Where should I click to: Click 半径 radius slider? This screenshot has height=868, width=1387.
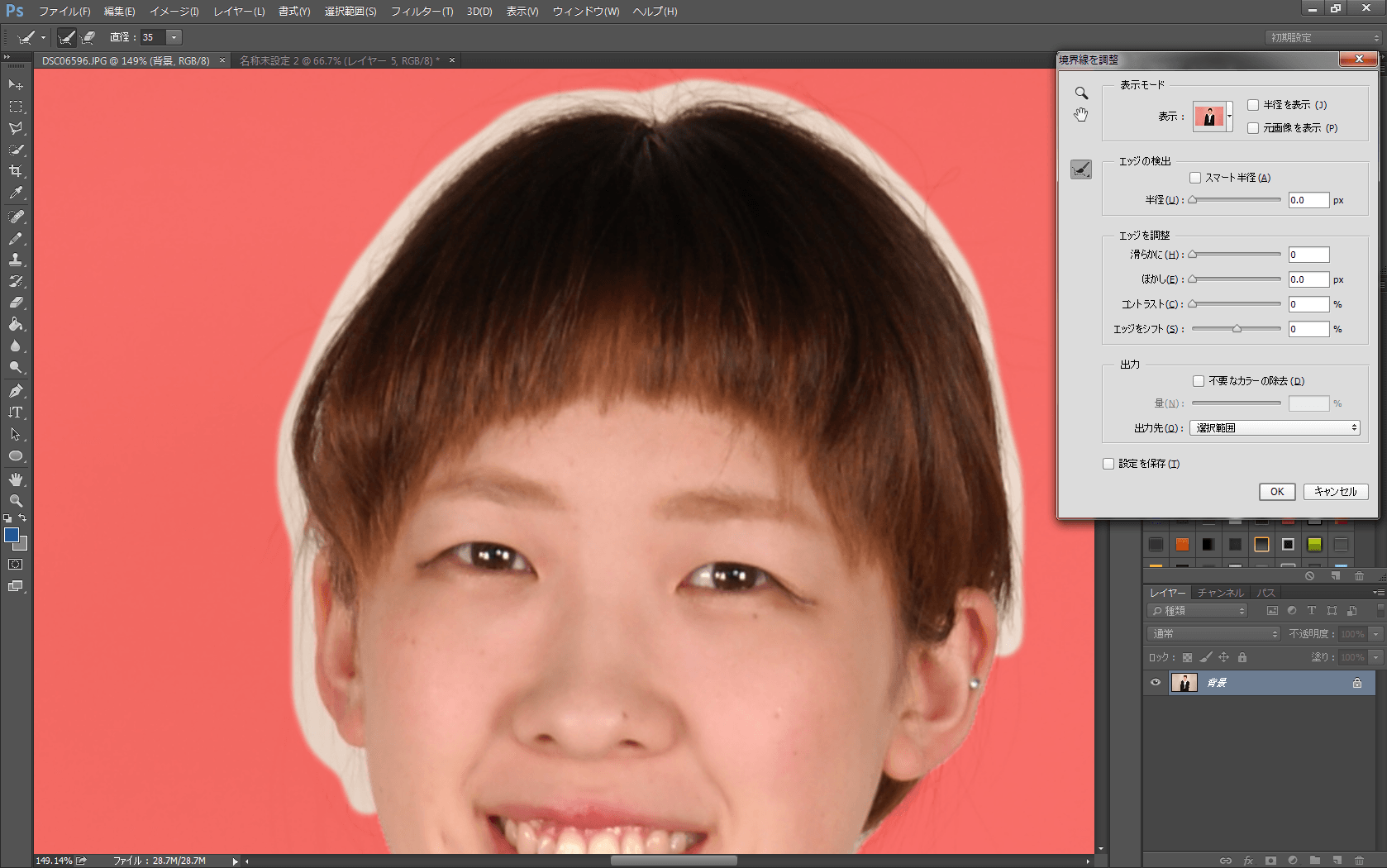tap(1236, 200)
